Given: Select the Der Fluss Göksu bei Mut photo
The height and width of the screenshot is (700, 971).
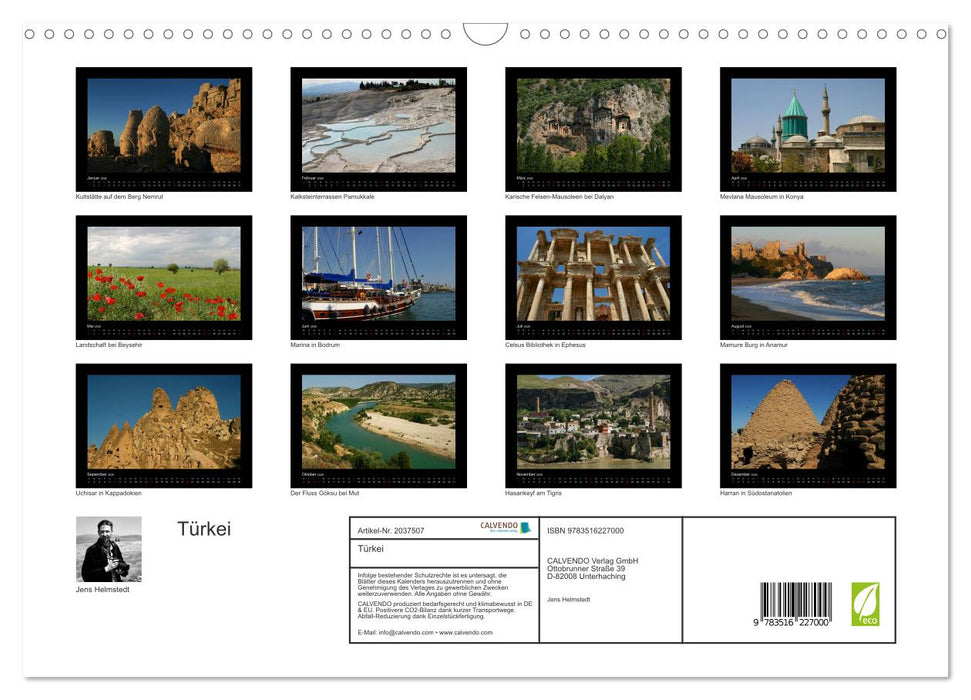Looking at the screenshot, I should pyautogui.click(x=378, y=421).
